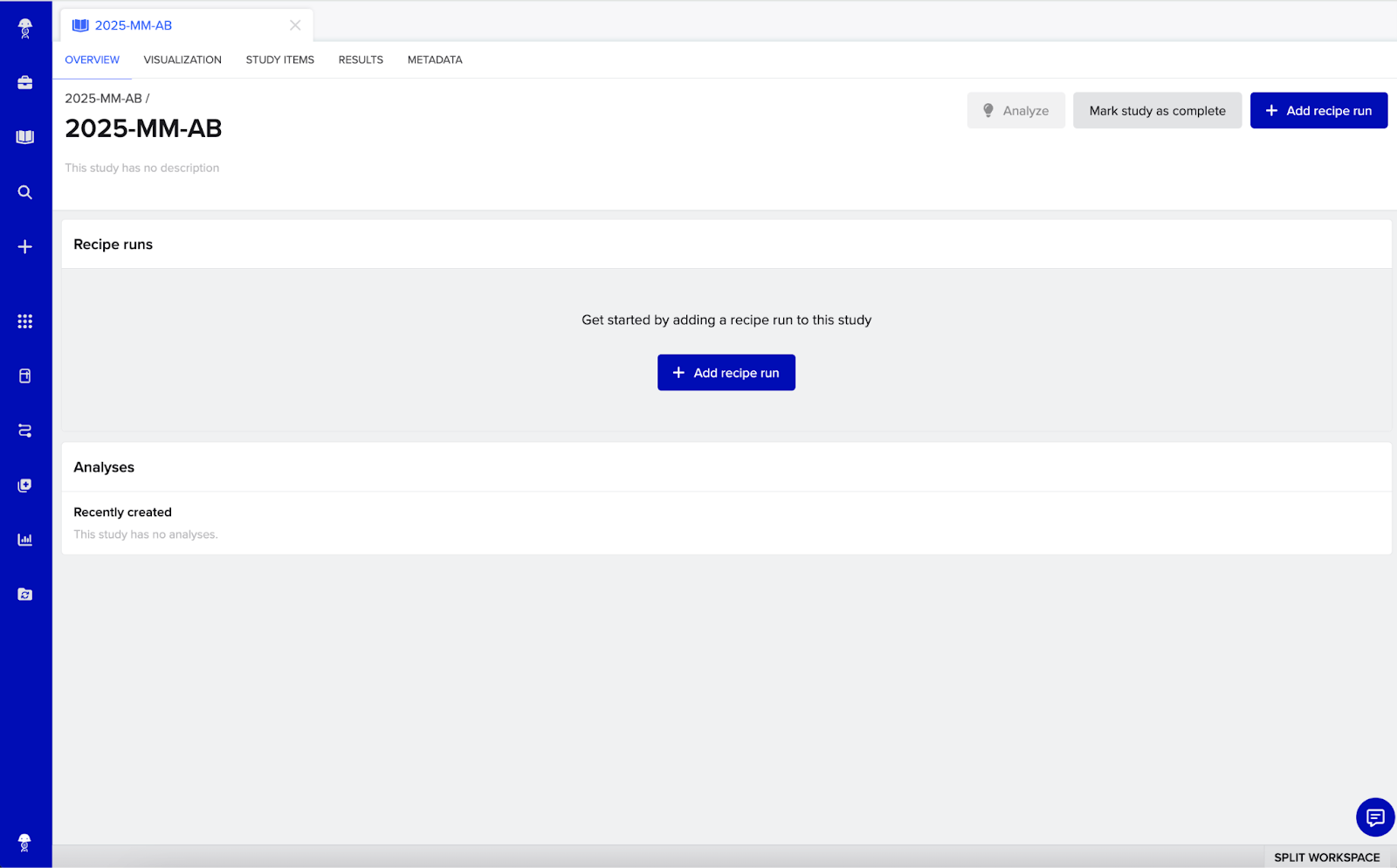
Task: Open the chat support bubble icon
Action: [x=1375, y=817]
